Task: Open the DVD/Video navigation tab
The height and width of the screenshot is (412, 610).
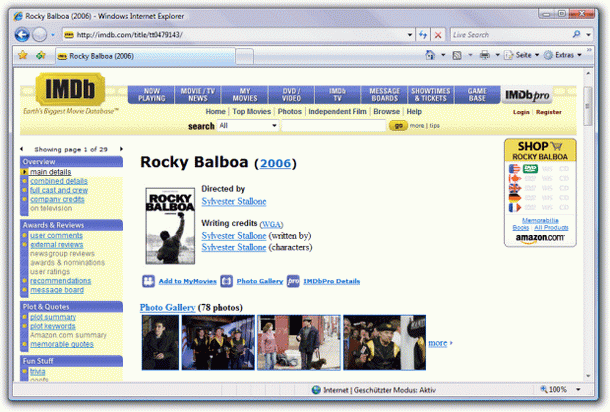Action: (291, 95)
